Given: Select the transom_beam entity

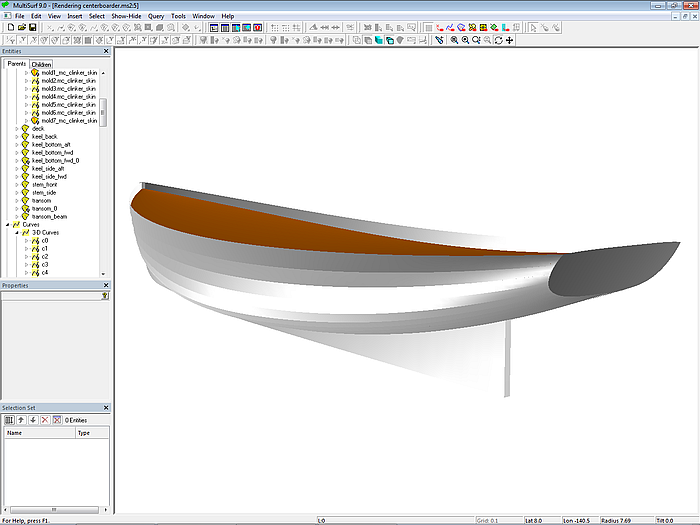Looking at the screenshot, I should pyautogui.click(x=49, y=217).
